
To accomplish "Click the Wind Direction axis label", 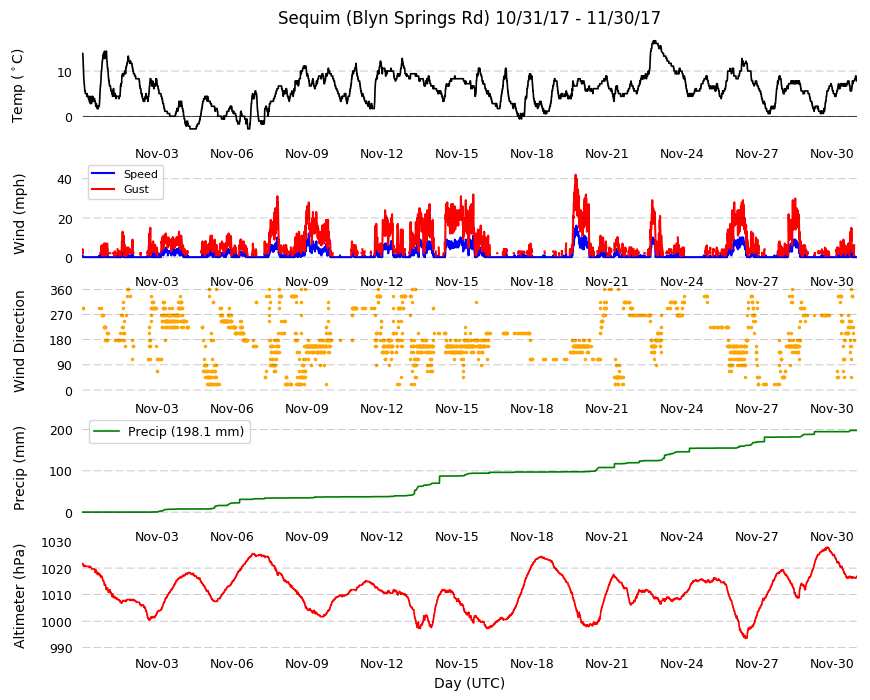I will [x=19, y=342].
